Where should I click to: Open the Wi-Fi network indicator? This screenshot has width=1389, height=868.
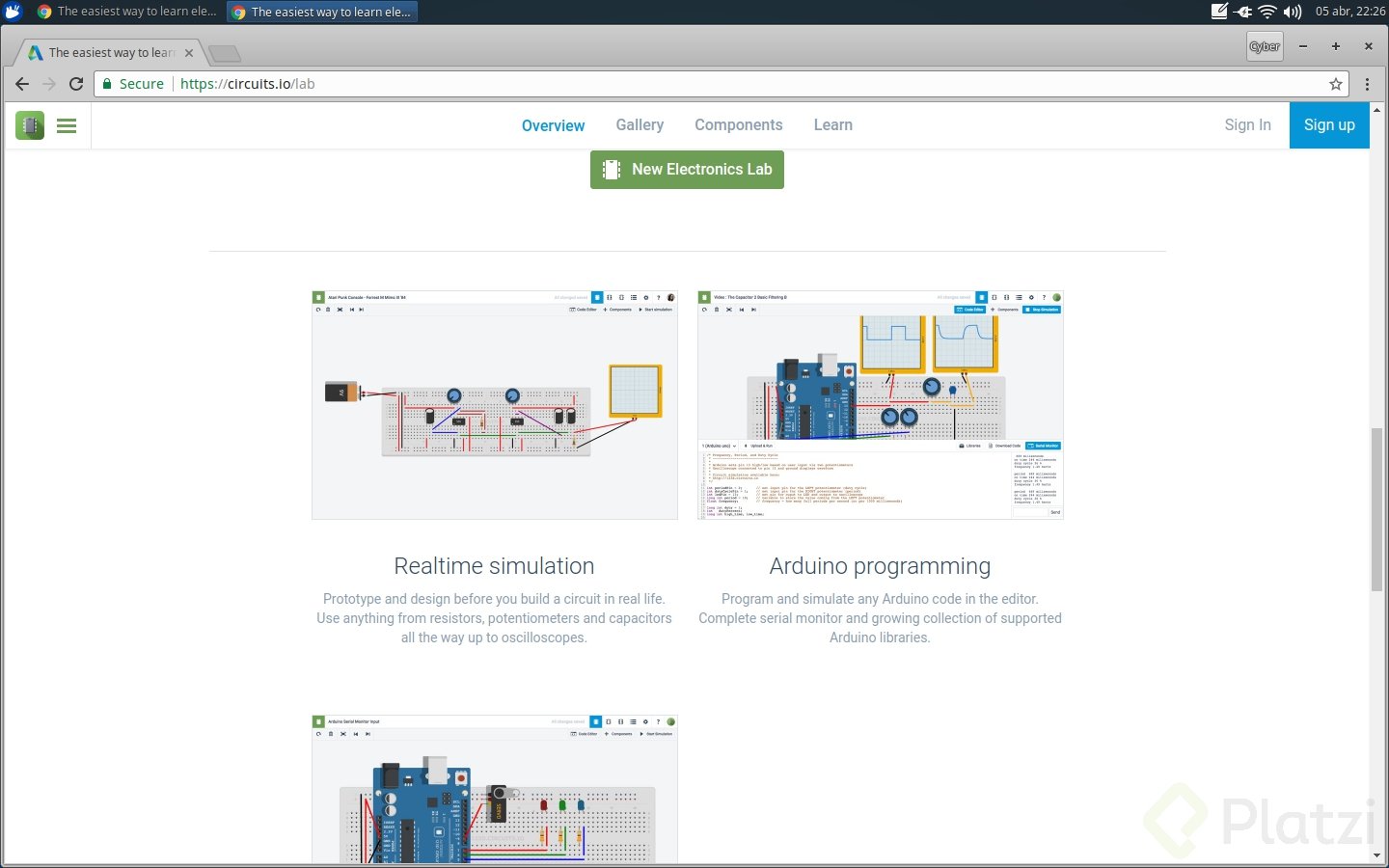click(1267, 12)
